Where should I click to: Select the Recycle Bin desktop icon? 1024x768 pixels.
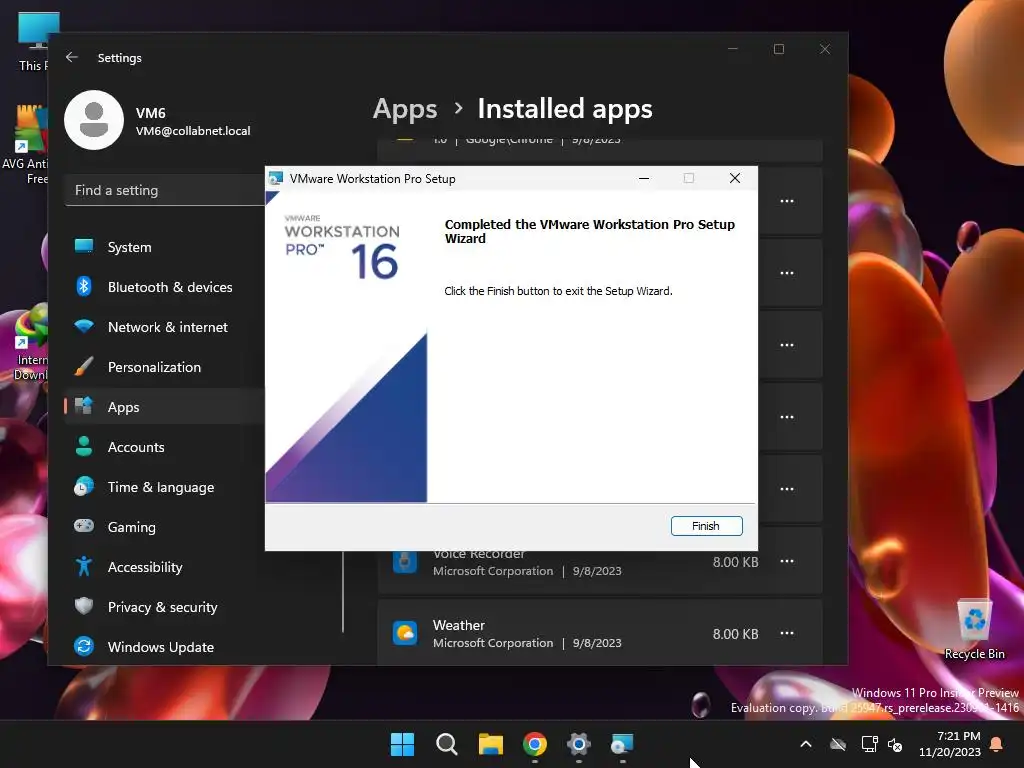click(x=974, y=630)
